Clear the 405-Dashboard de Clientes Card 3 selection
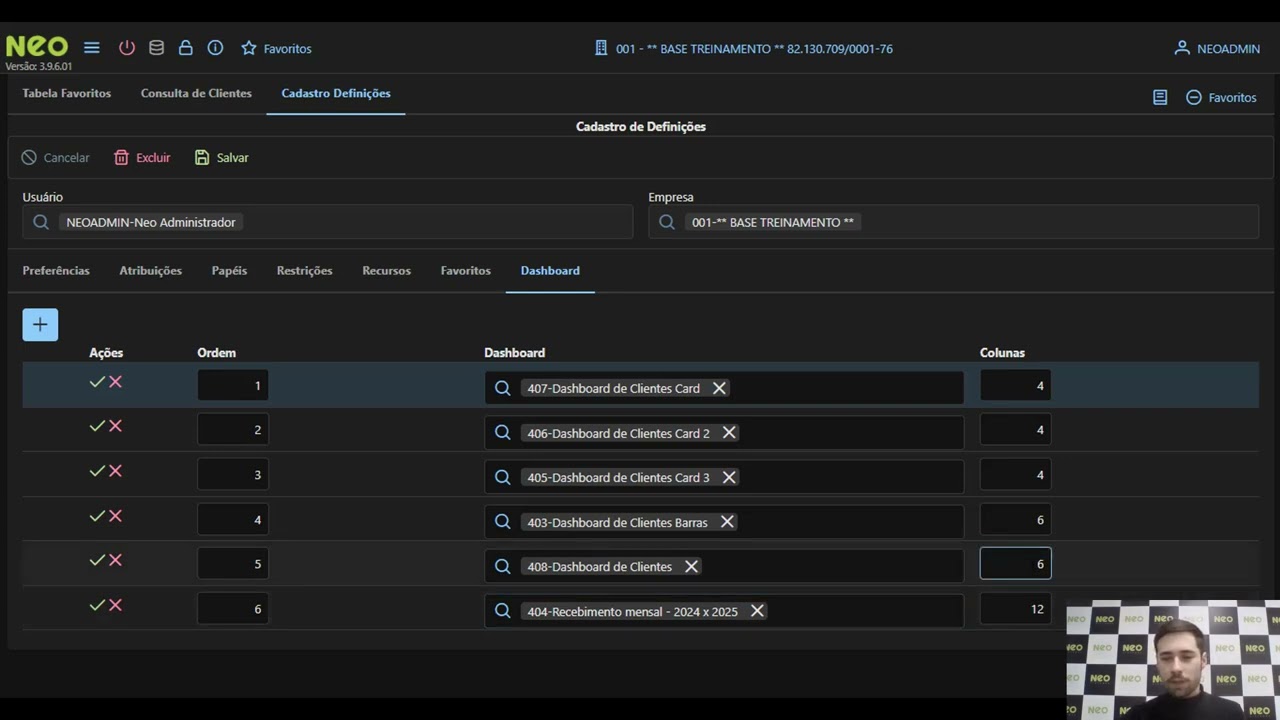Image resolution: width=1280 pixels, height=720 pixels. [729, 477]
